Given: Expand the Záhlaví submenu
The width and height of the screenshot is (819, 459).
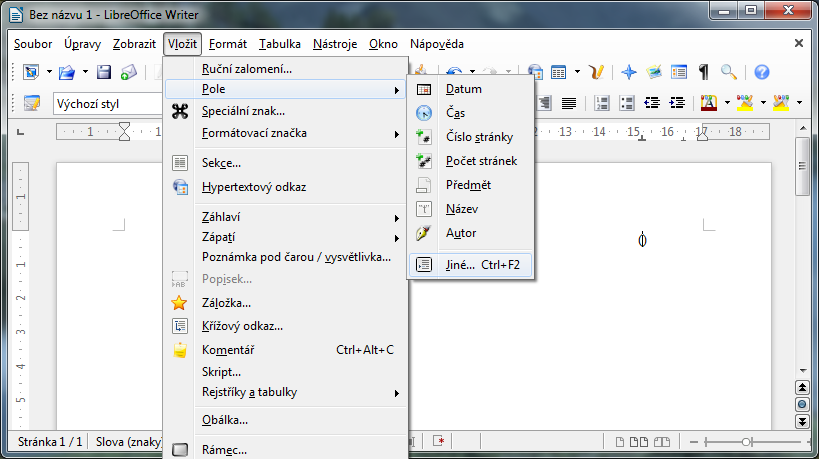Looking at the screenshot, I should point(286,217).
